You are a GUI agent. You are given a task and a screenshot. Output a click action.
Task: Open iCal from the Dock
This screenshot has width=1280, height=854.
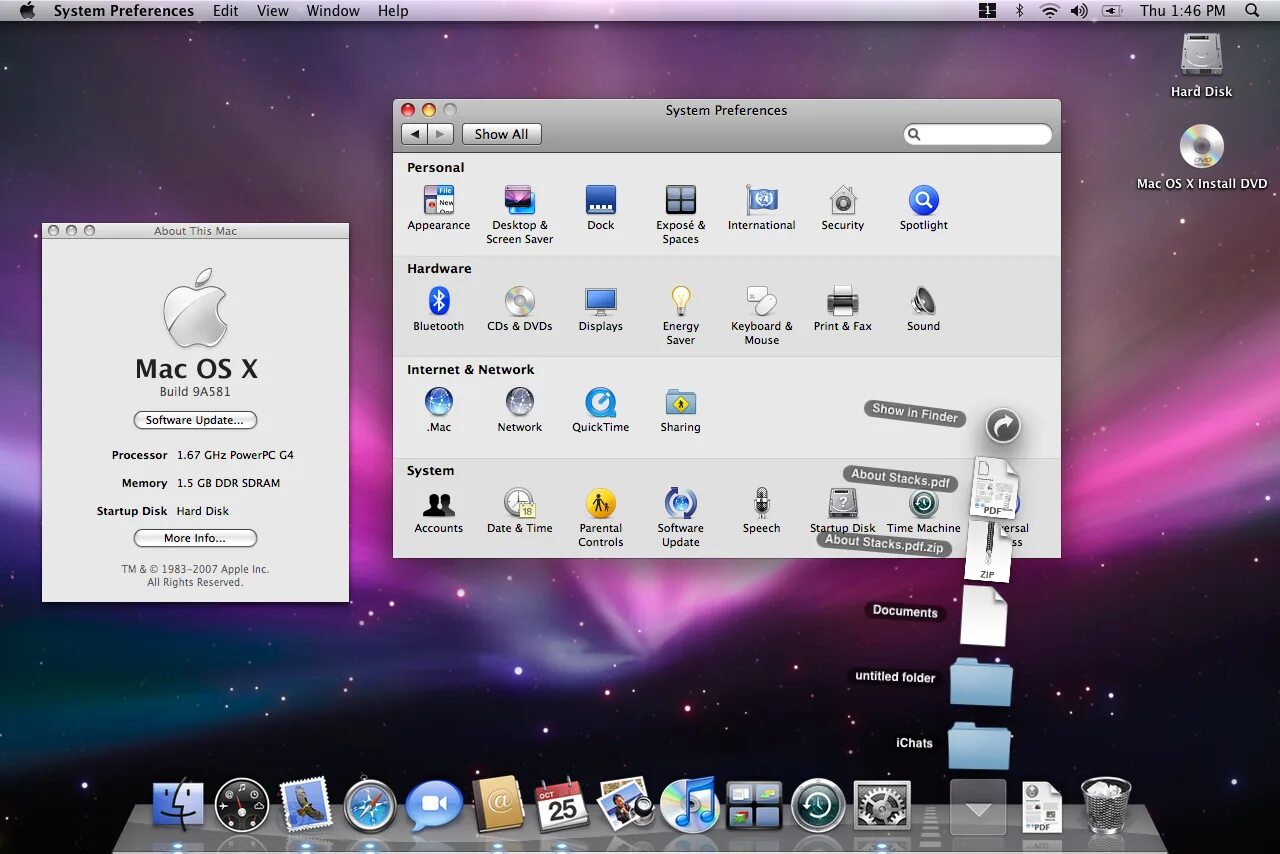(562, 805)
